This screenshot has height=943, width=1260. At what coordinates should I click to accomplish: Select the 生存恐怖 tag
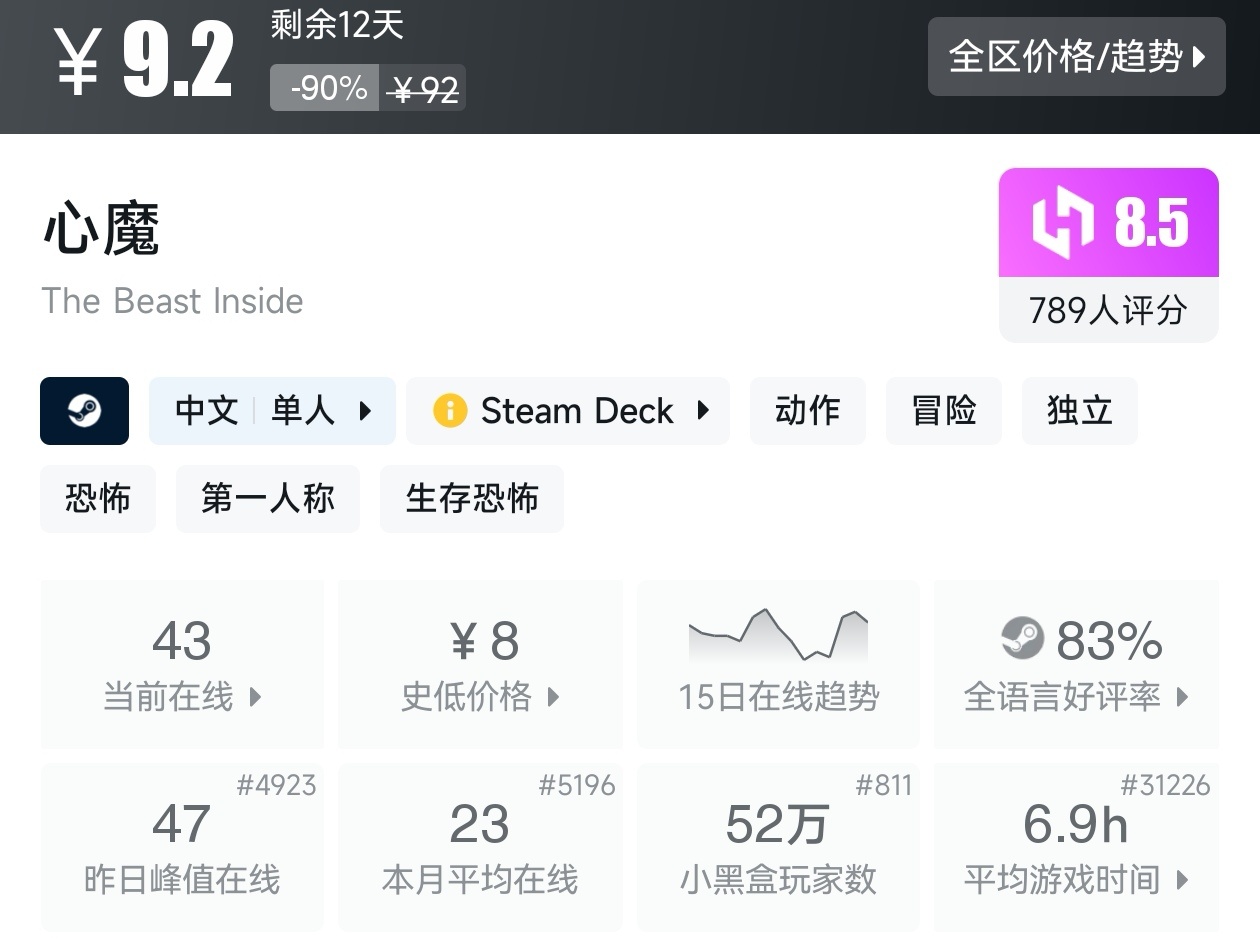click(x=471, y=498)
